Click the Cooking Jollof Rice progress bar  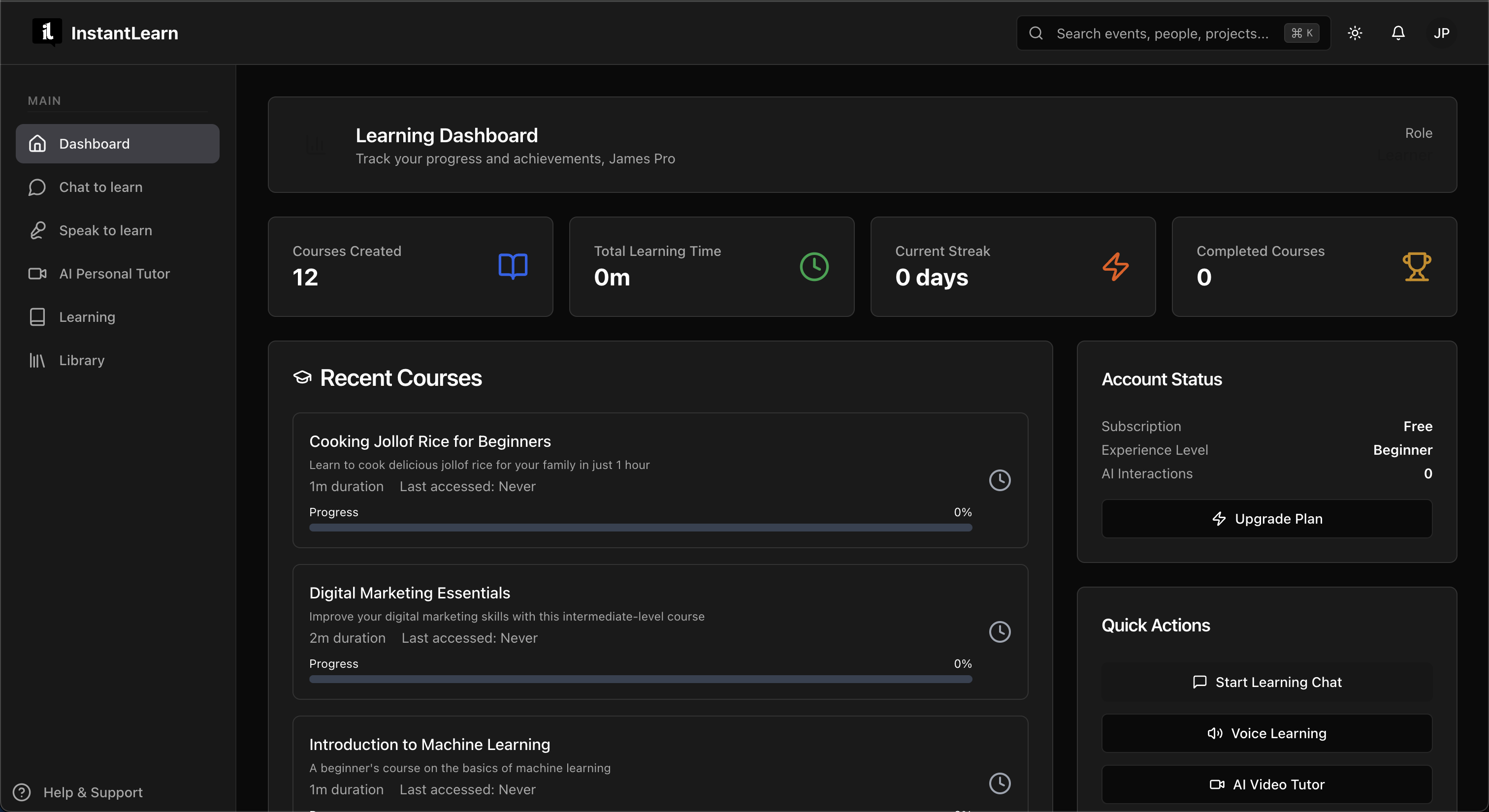(x=641, y=527)
